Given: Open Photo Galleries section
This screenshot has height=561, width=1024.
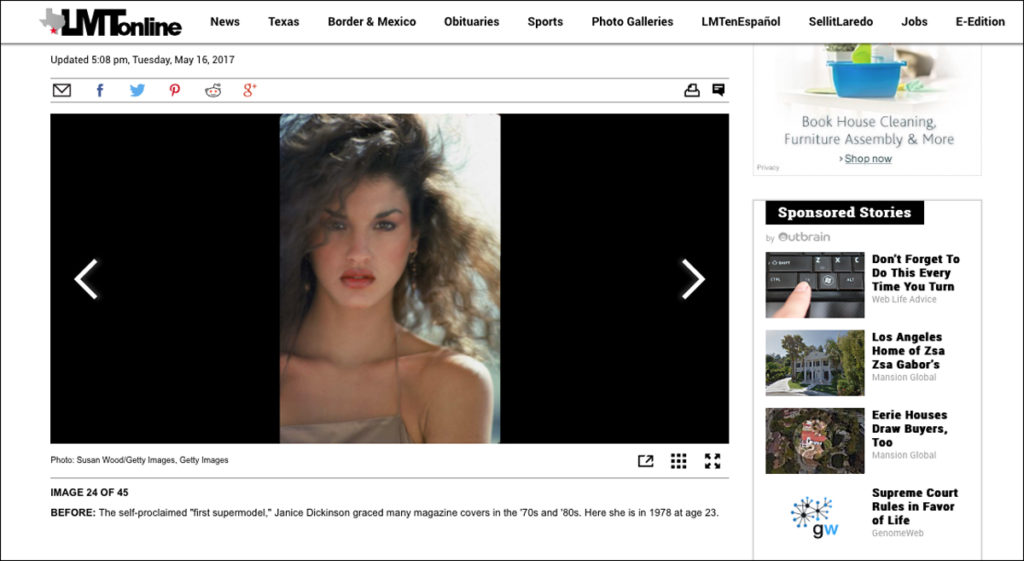Looking at the screenshot, I should [632, 22].
